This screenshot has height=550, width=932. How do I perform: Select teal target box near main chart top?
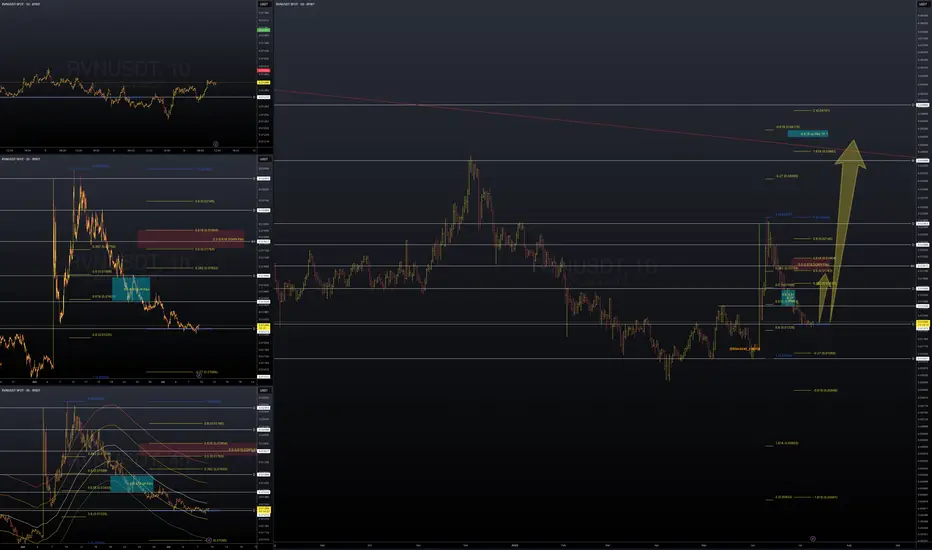point(808,134)
